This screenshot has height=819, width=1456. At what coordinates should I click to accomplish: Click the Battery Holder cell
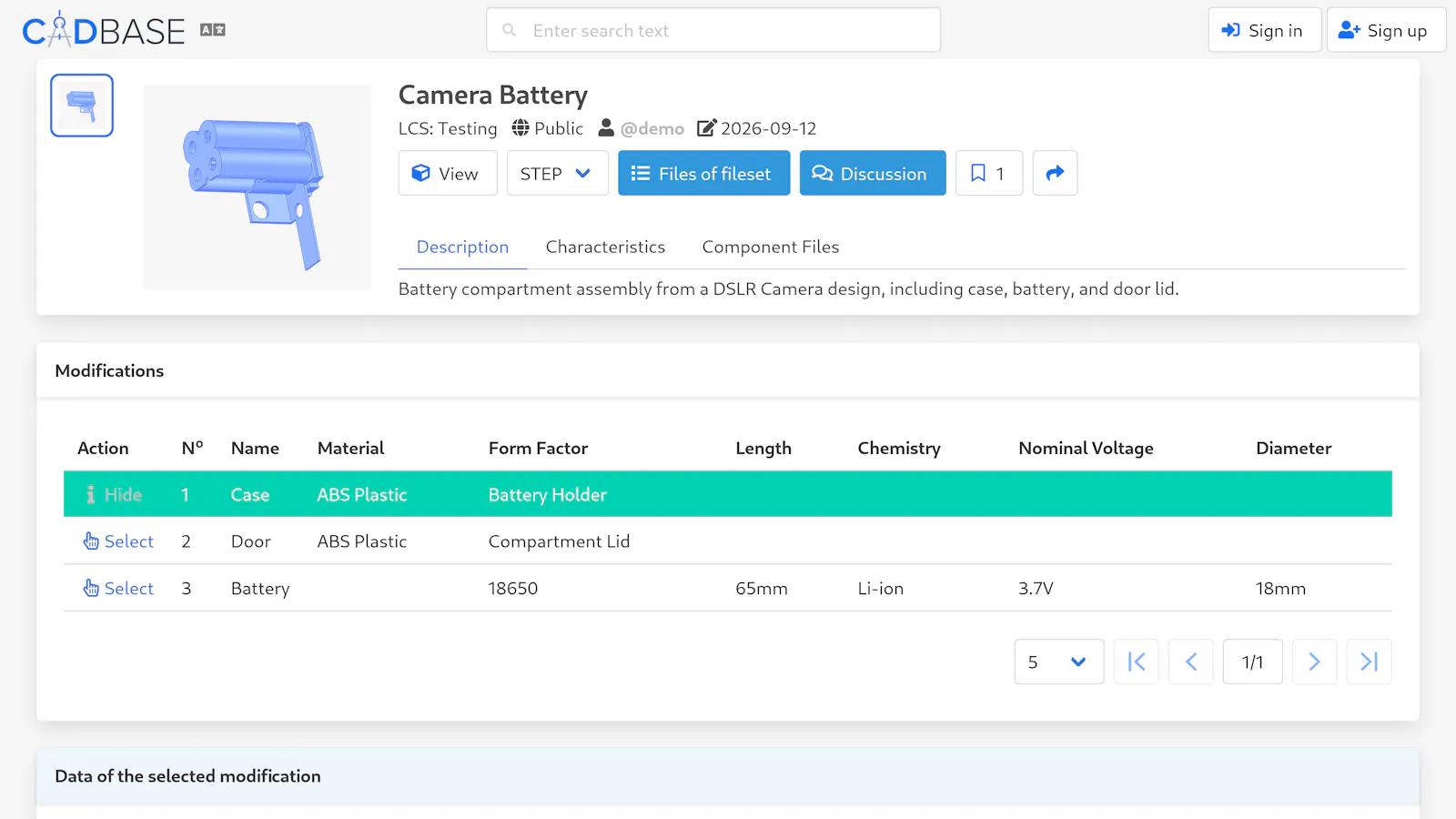pyautogui.click(x=547, y=494)
